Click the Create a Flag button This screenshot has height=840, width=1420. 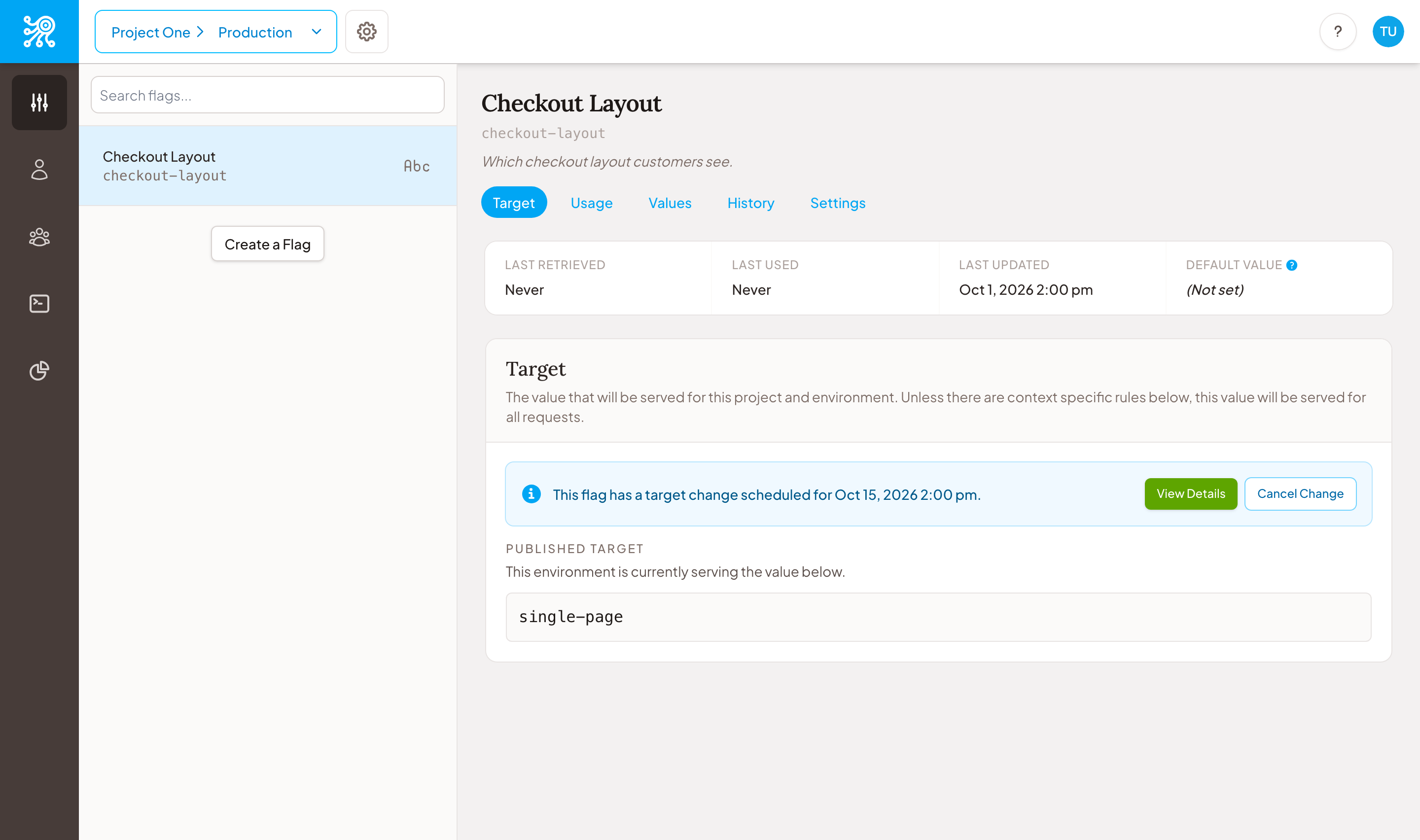click(x=268, y=244)
